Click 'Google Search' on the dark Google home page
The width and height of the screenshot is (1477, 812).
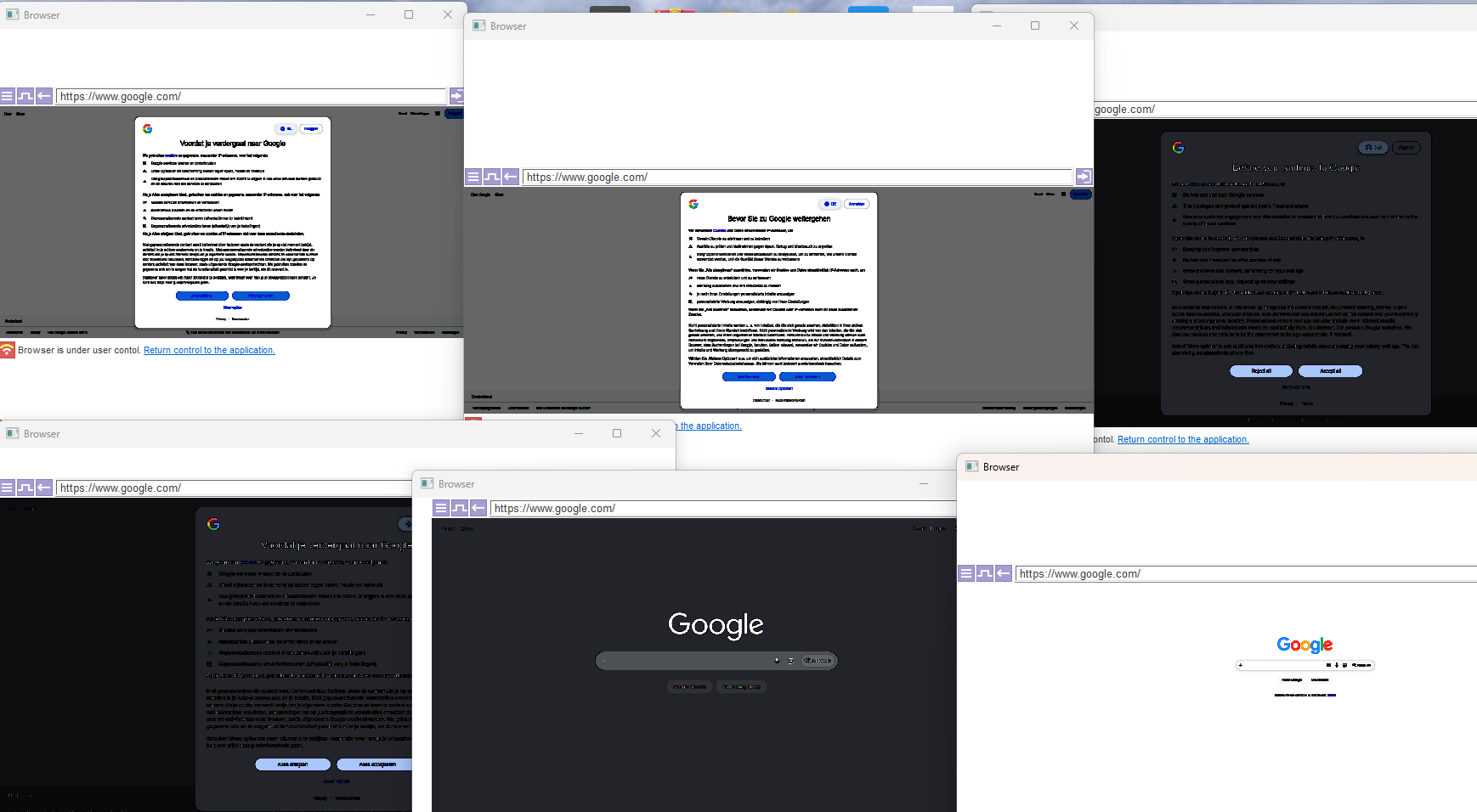pos(689,686)
